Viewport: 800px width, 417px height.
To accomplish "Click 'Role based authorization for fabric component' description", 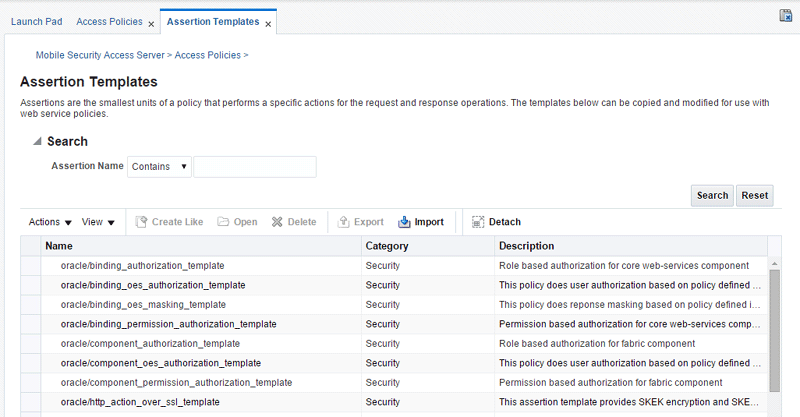I will pos(597,344).
